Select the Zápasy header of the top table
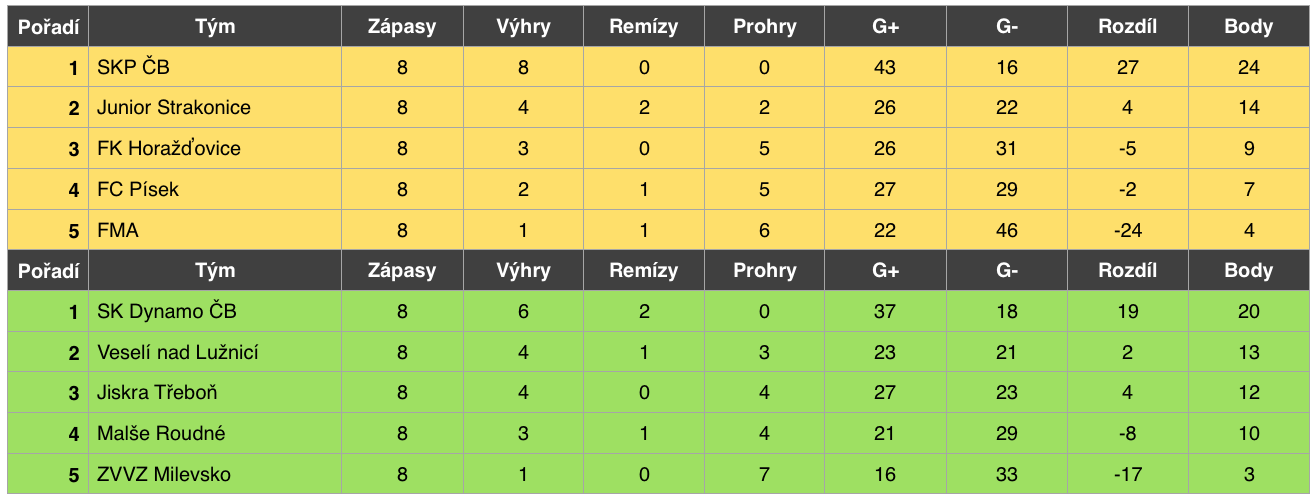Viewport: 1316px width, 502px height. (x=402, y=27)
